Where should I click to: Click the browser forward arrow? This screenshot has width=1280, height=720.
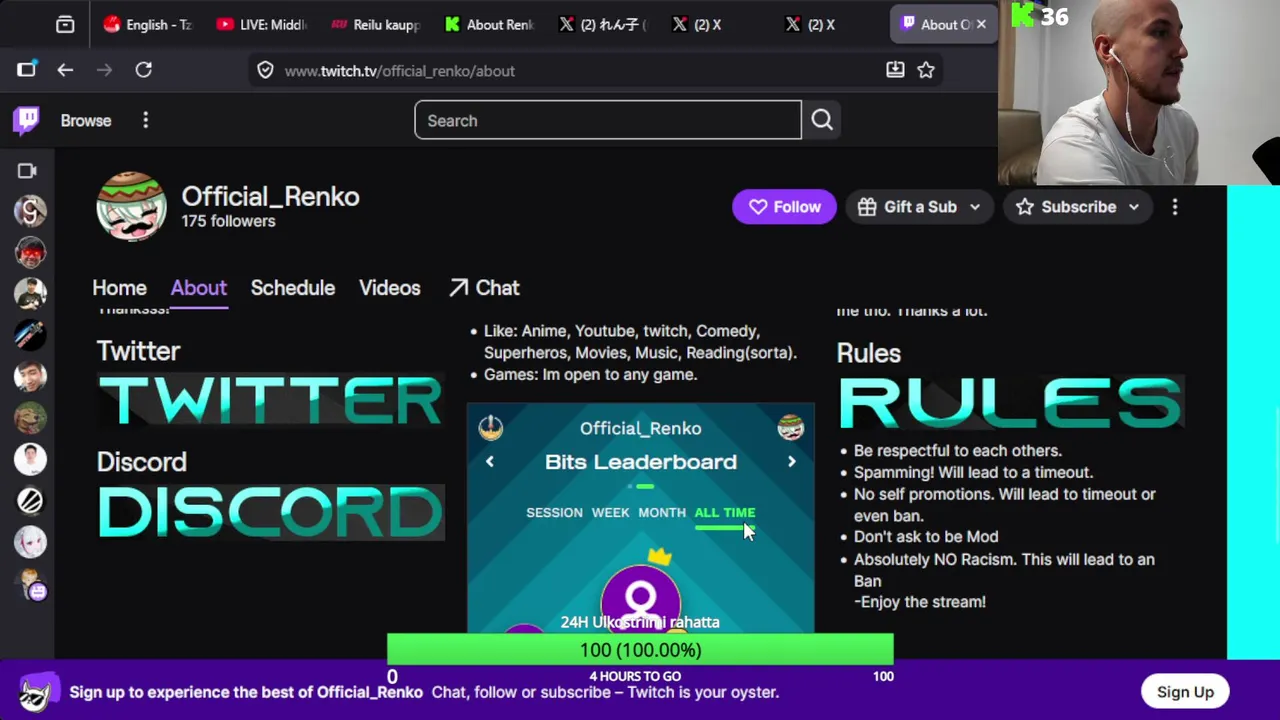(x=104, y=70)
